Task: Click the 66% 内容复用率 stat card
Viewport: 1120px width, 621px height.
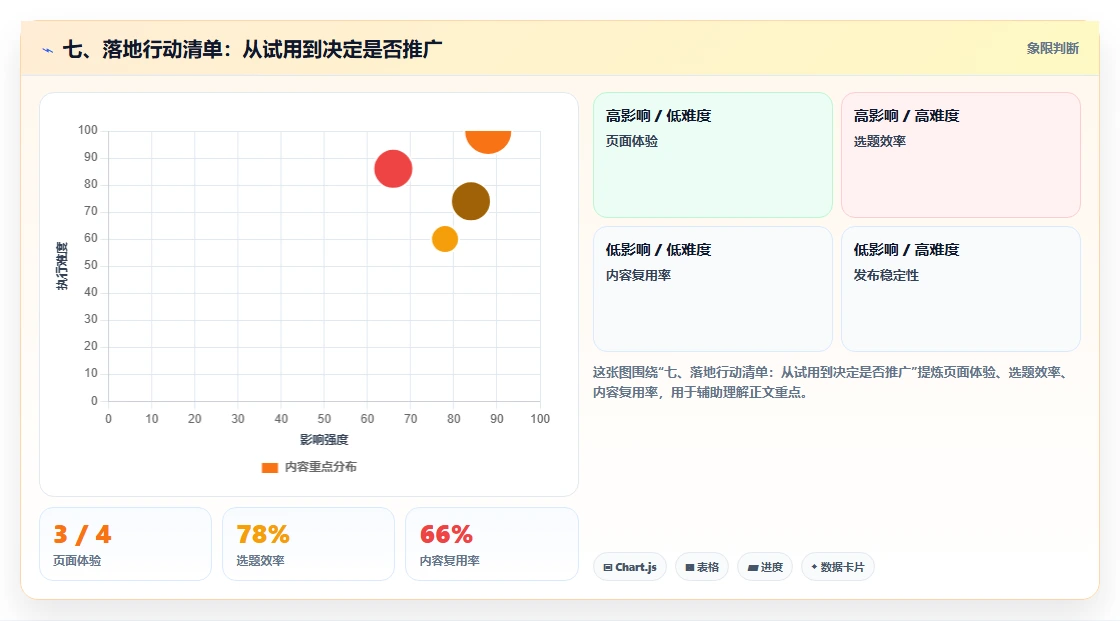Action: (x=491, y=544)
